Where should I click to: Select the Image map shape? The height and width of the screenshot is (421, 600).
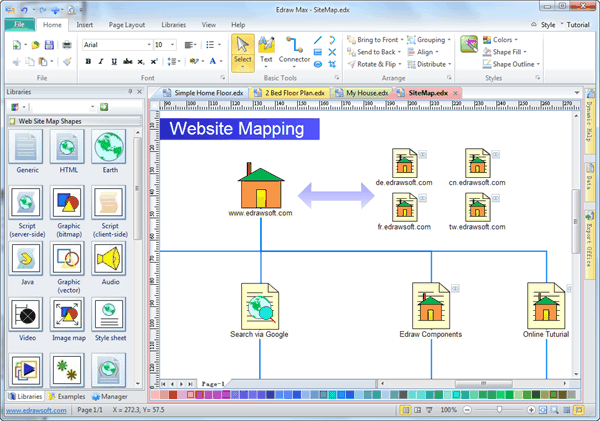(x=67, y=315)
